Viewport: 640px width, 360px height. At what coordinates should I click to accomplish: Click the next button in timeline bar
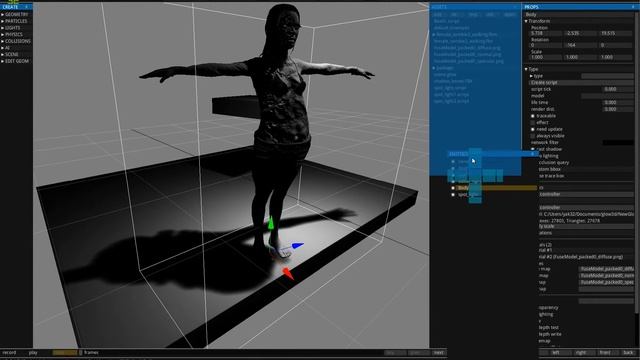pyautogui.click(x=439, y=353)
